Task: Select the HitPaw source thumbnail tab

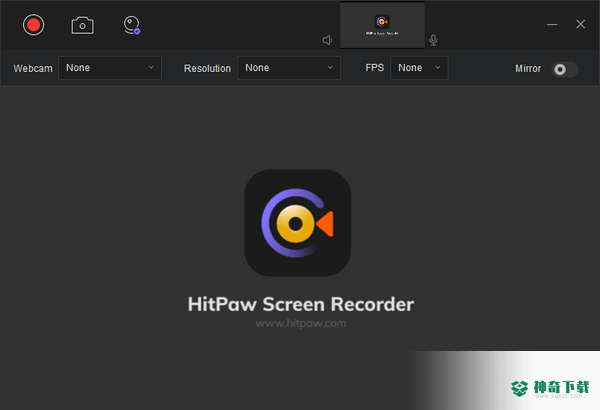Action: click(x=382, y=25)
